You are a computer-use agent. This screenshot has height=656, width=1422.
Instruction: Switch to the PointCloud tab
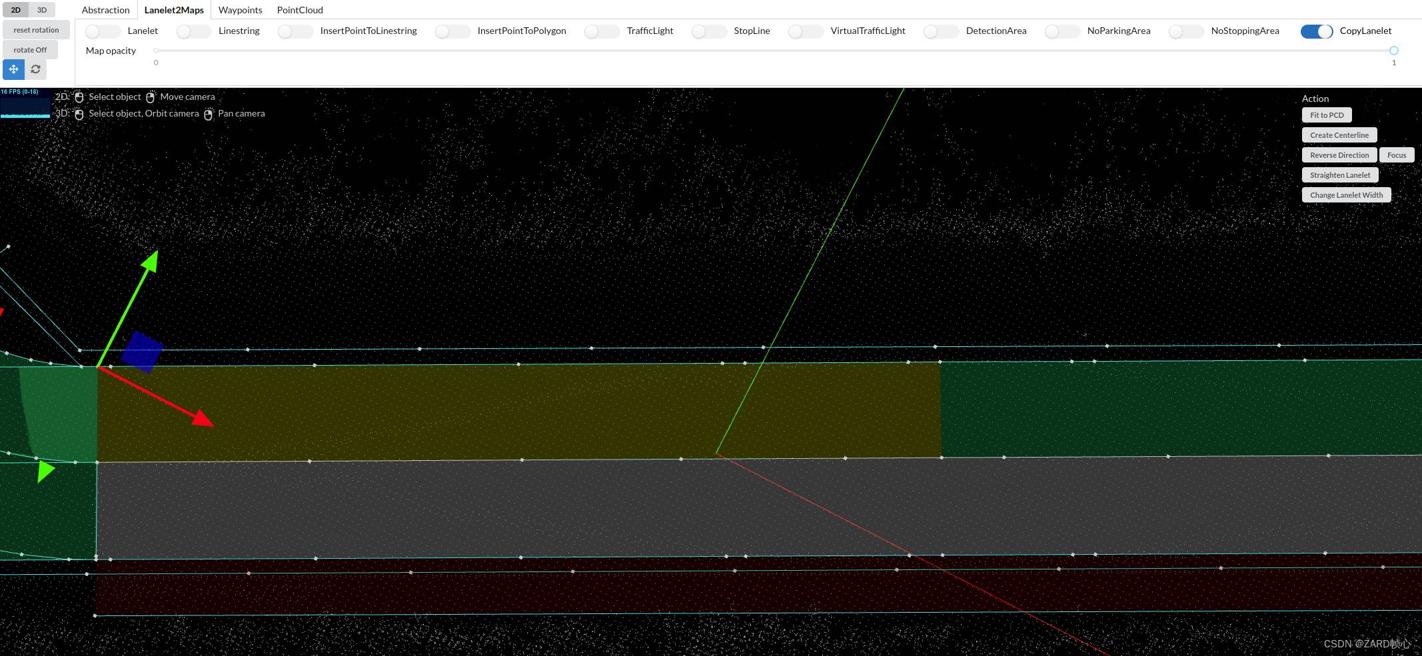300,10
